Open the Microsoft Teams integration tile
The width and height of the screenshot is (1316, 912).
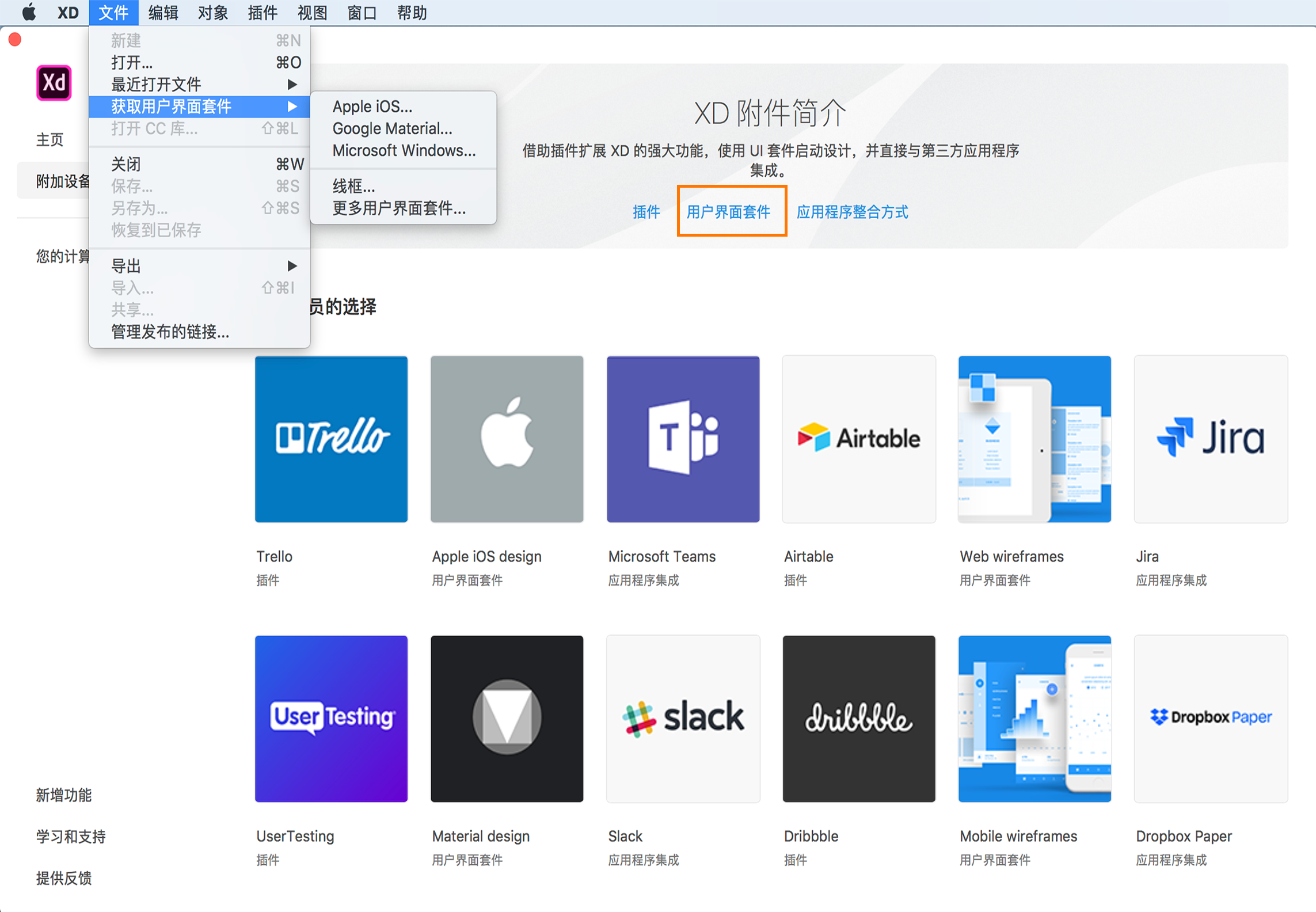tap(683, 439)
